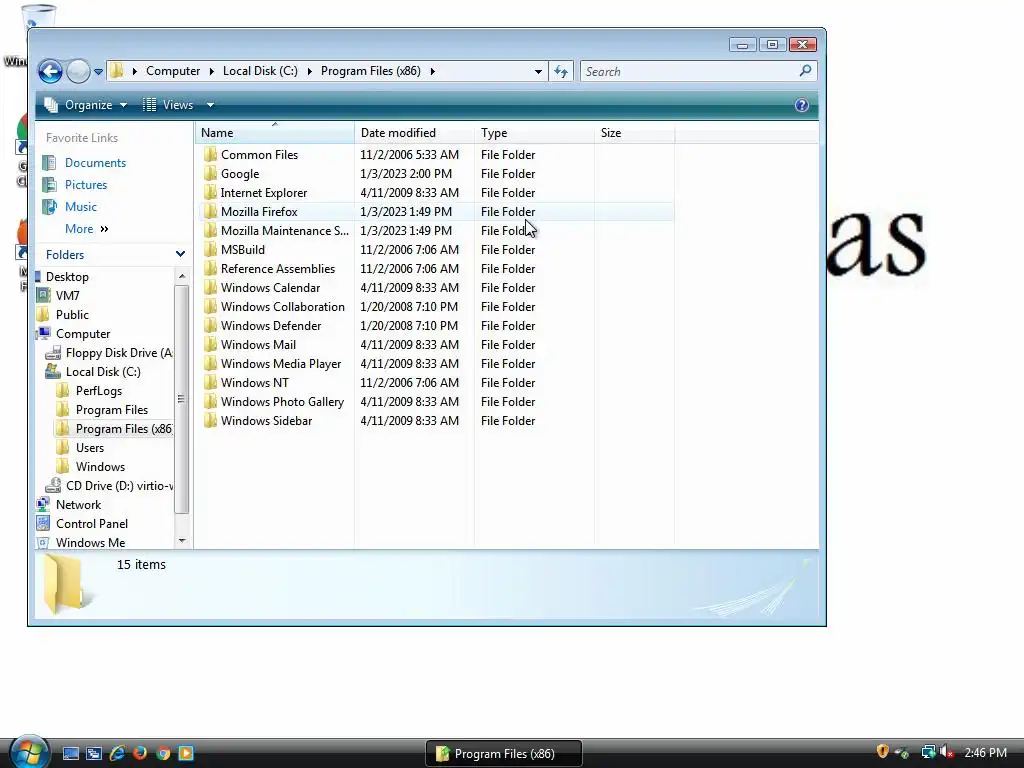Open Documents in Favorite Links

tap(95, 163)
